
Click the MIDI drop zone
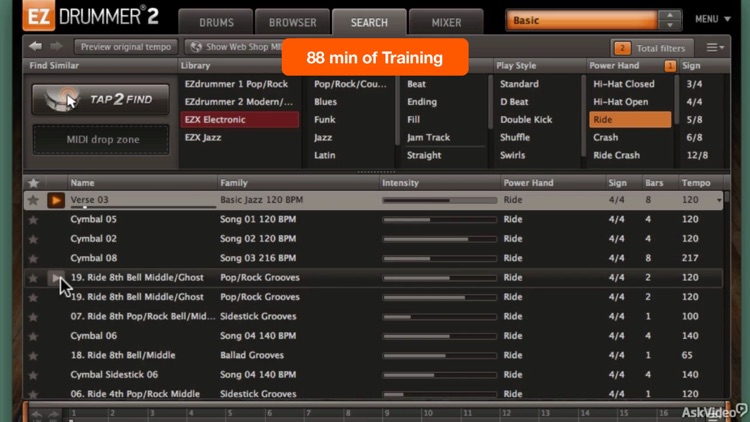pos(101,140)
